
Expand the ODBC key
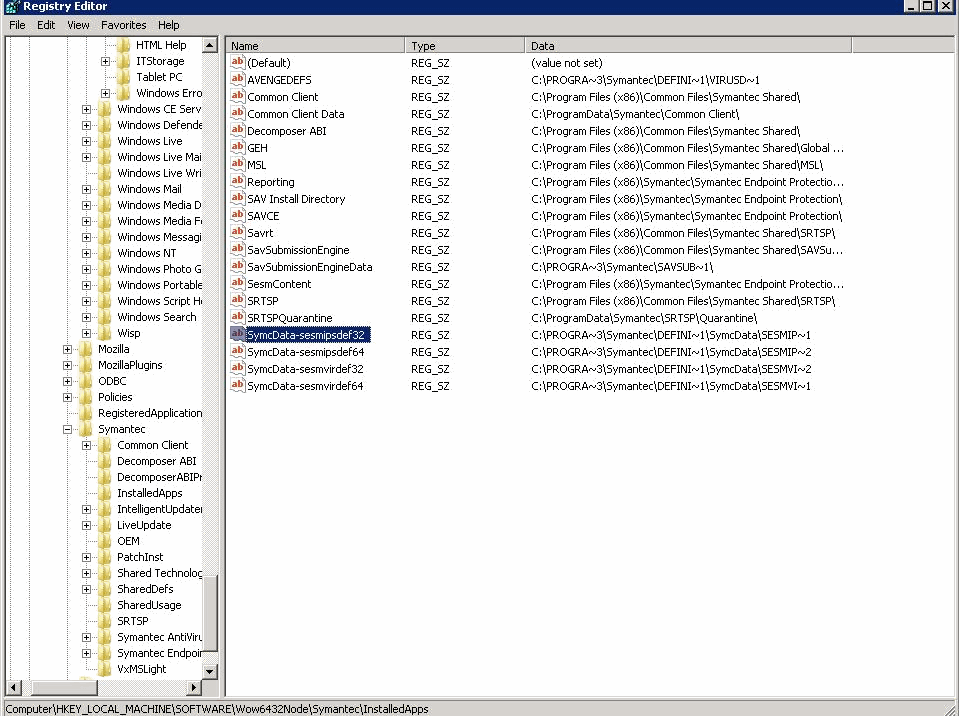coord(67,381)
